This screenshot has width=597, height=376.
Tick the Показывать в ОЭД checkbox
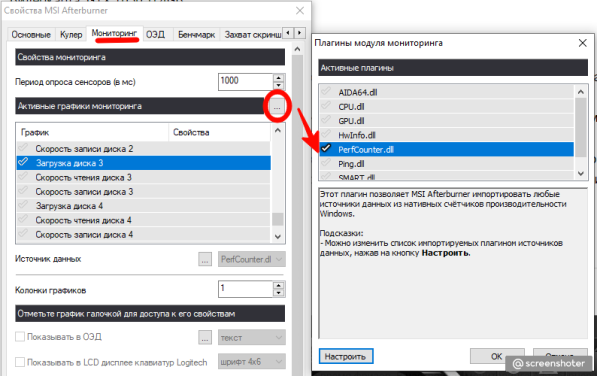20,337
